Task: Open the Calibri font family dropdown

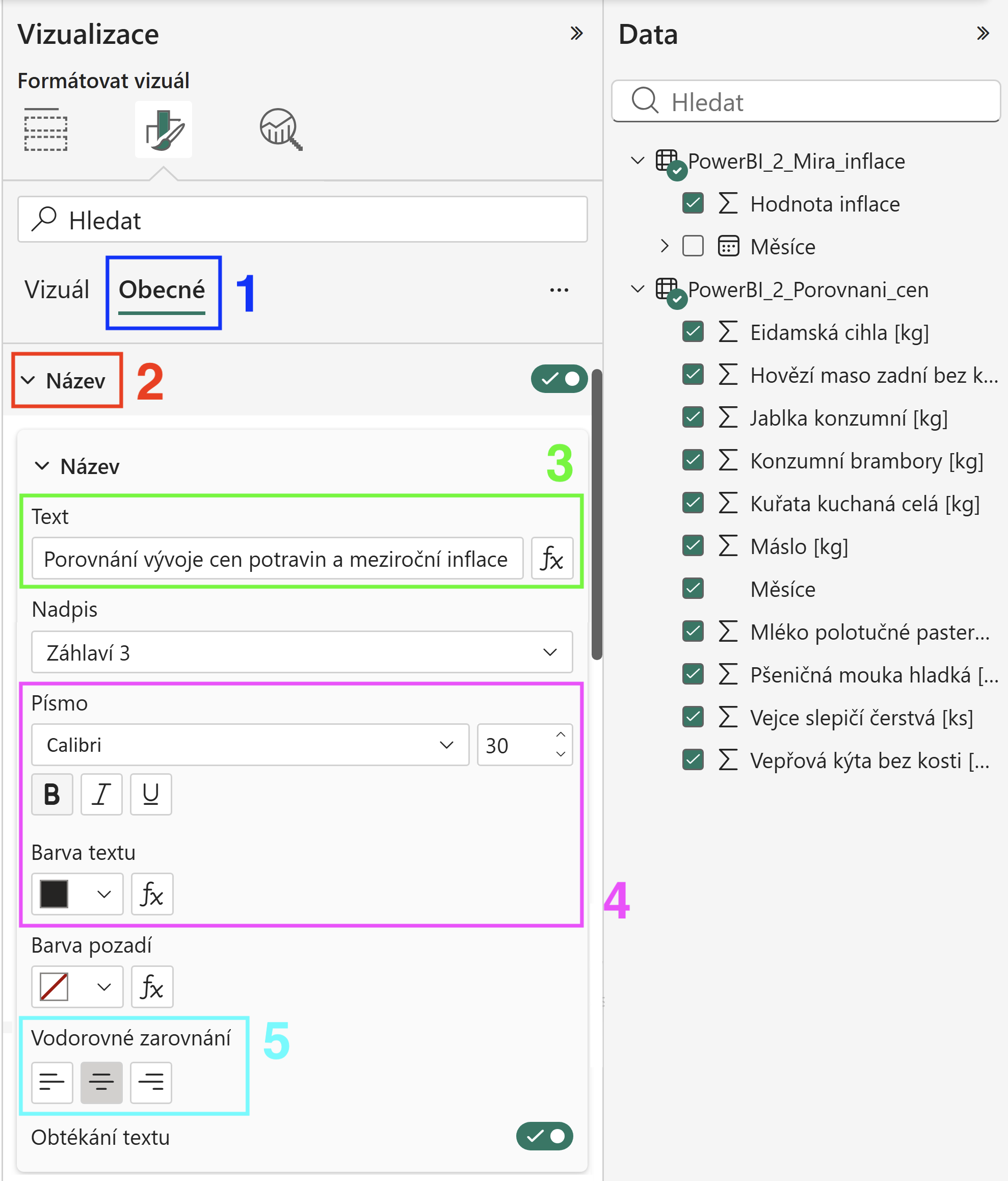Action: (250, 745)
